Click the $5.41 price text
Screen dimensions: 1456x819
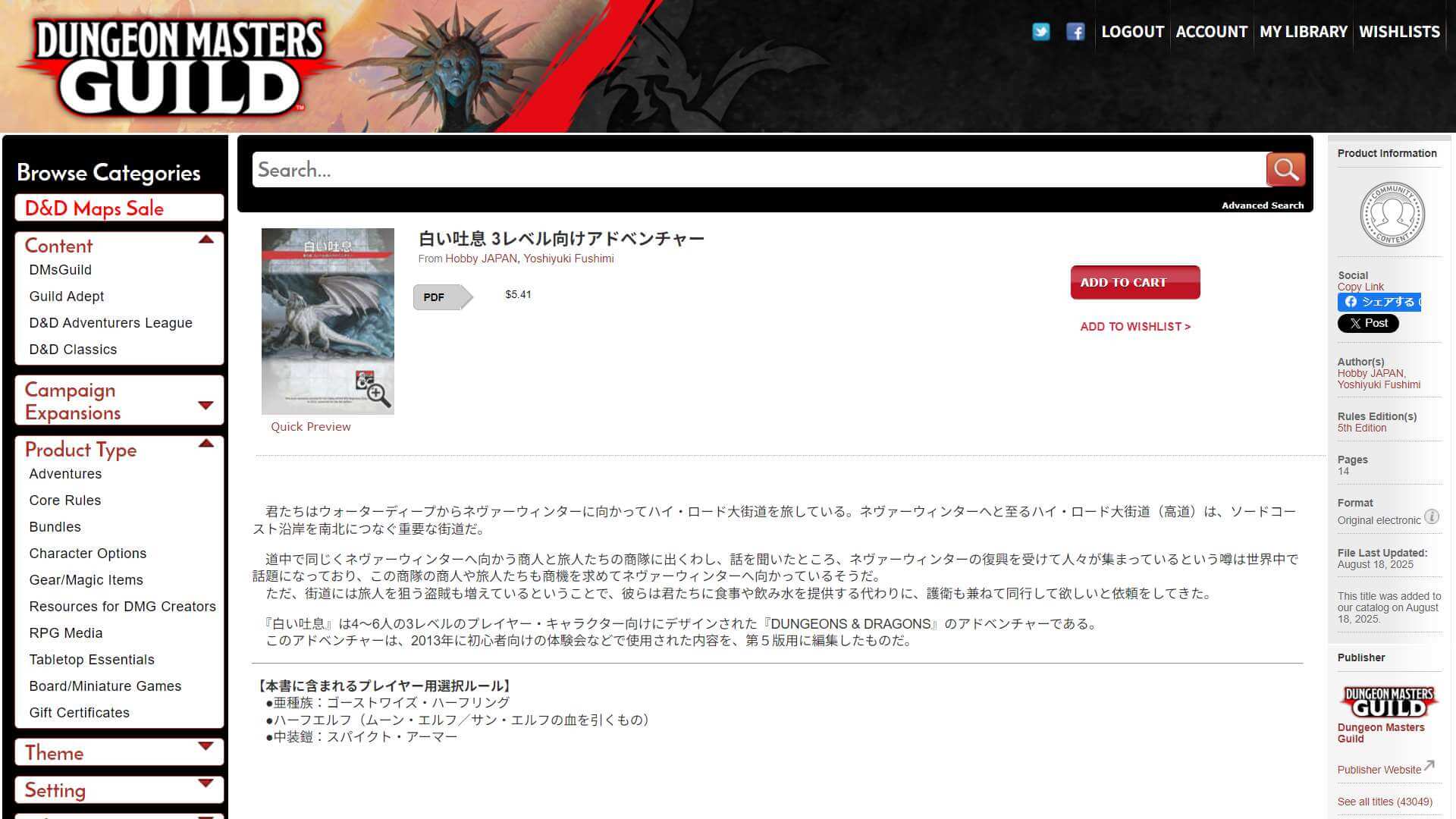[x=518, y=294]
